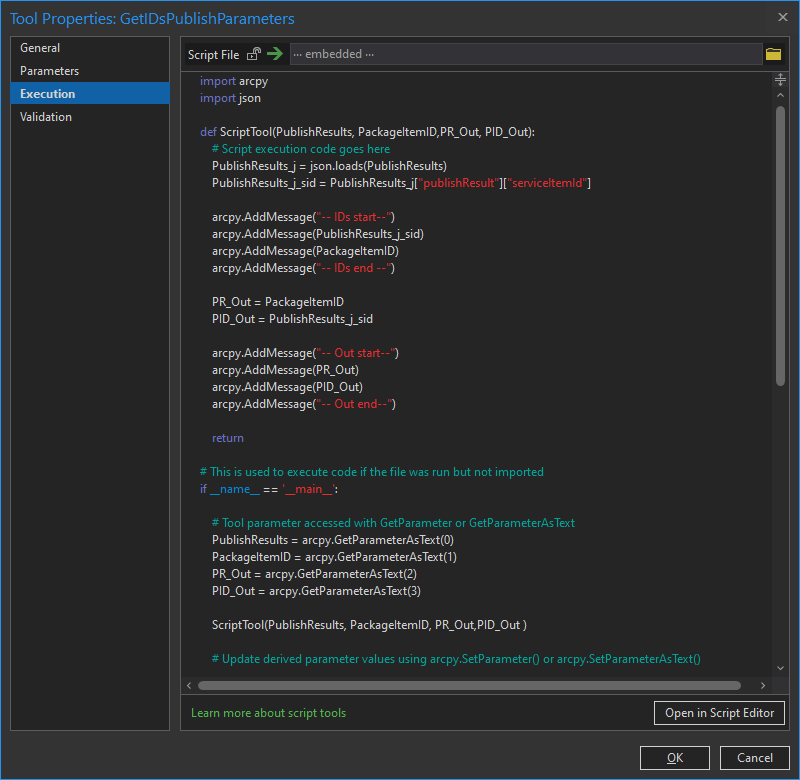Switch to the Parameters tab
This screenshot has height=780, width=800.
[x=49, y=71]
